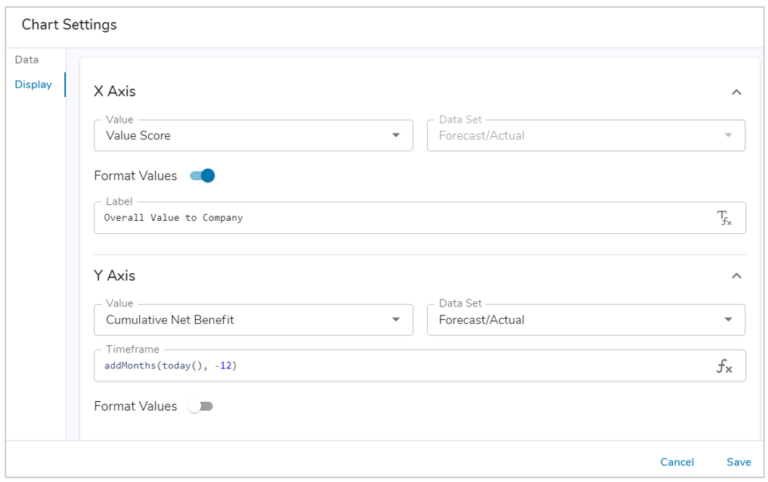The width and height of the screenshot is (768, 482).
Task: Disable Format Values for X Axis
Action: pos(202,176)
